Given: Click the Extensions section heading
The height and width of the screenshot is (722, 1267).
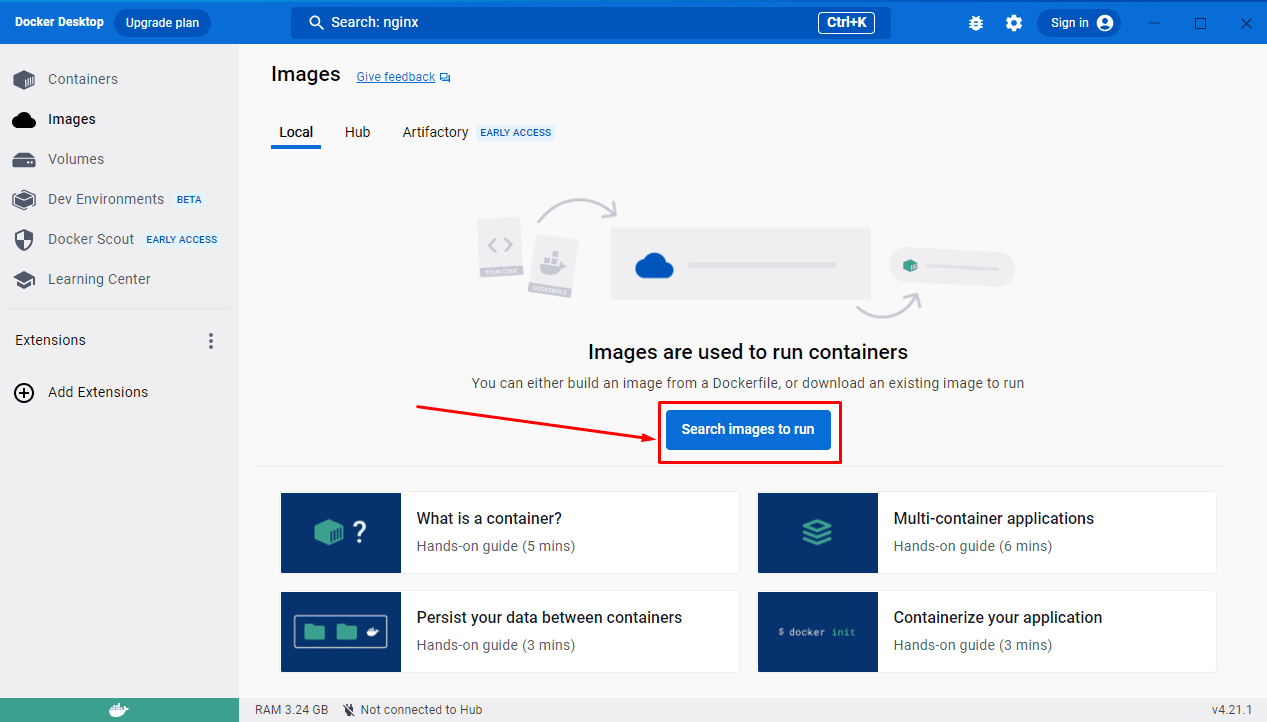Looking at the screenshot, I should (50, 340).
